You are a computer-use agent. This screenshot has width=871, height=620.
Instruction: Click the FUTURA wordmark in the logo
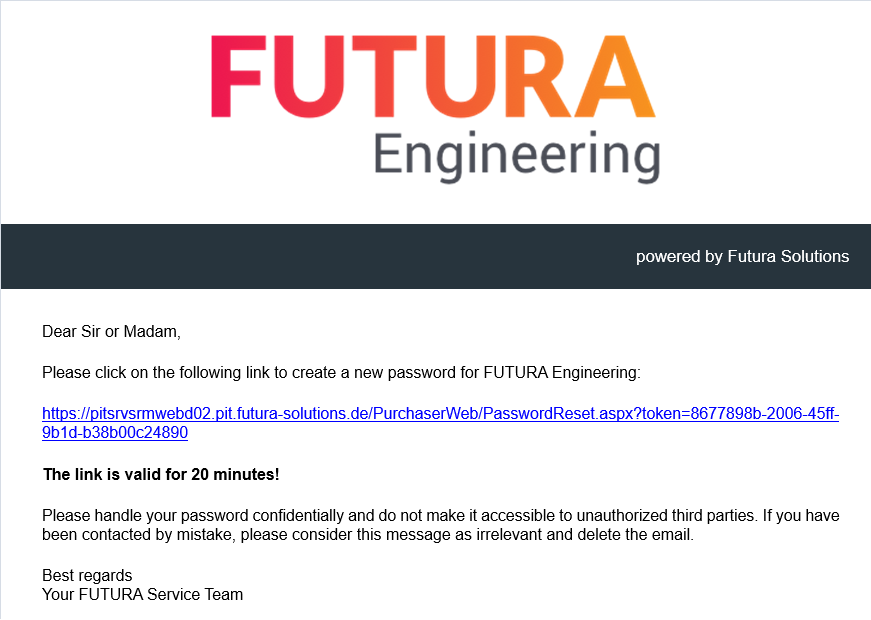point(433,78)
